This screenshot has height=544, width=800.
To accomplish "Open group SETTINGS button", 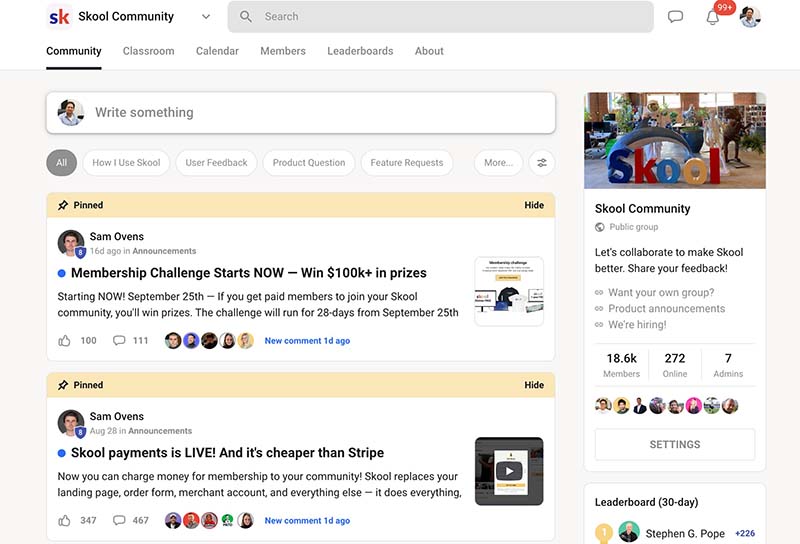I will 674,444.
